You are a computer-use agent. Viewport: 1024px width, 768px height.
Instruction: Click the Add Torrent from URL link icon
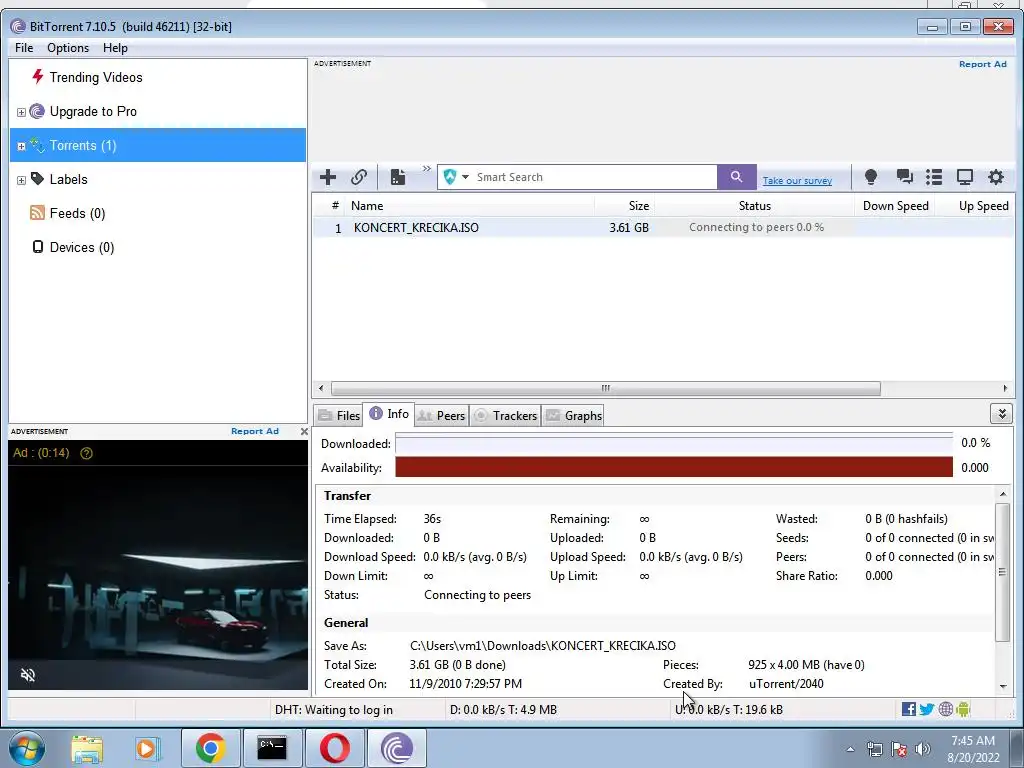pyautogui.click(x=359, y=177)
